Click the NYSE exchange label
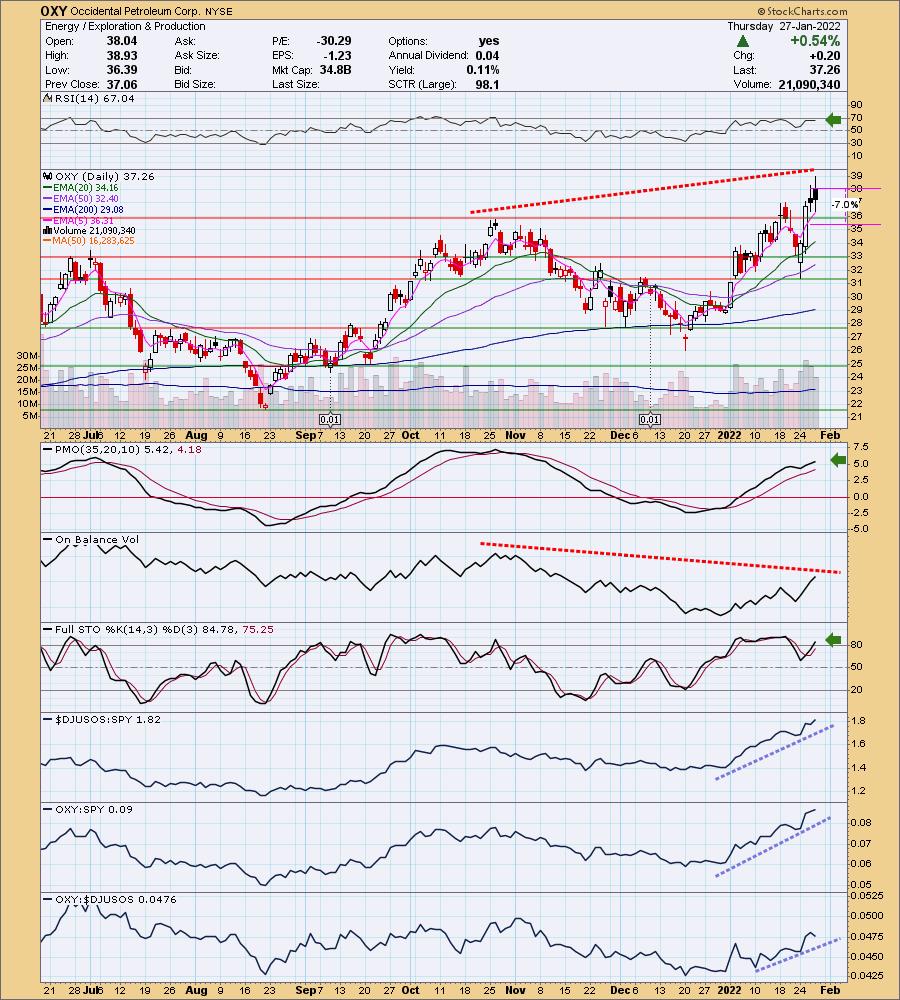The height and width of the screenshot is (1000, 900). [x=219, y=11]
